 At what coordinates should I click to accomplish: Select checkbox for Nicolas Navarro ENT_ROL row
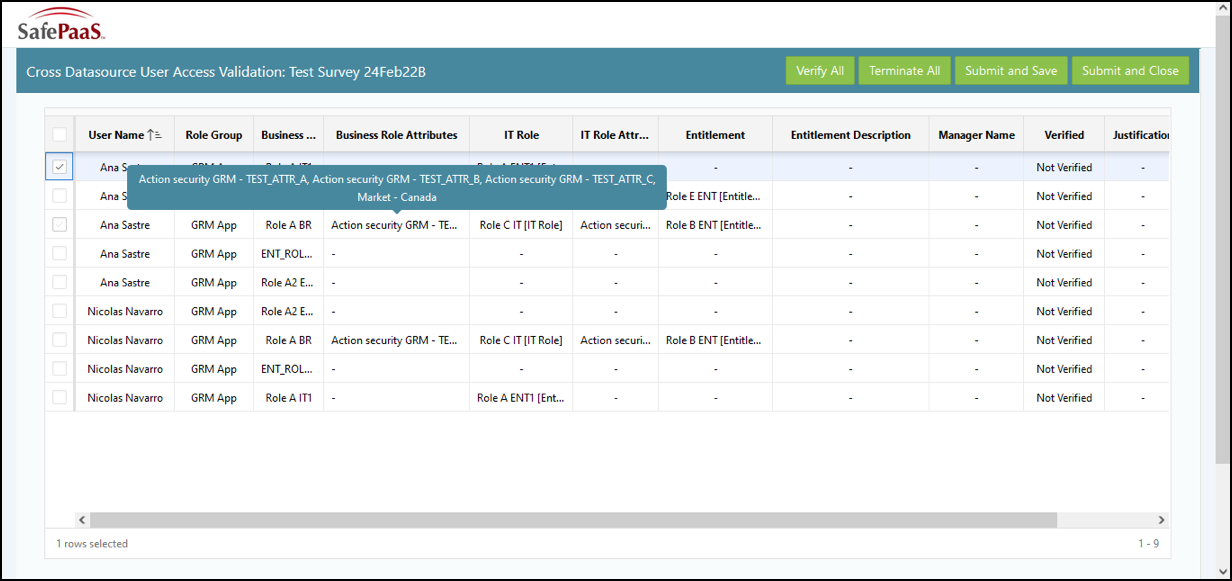[60, 369]
